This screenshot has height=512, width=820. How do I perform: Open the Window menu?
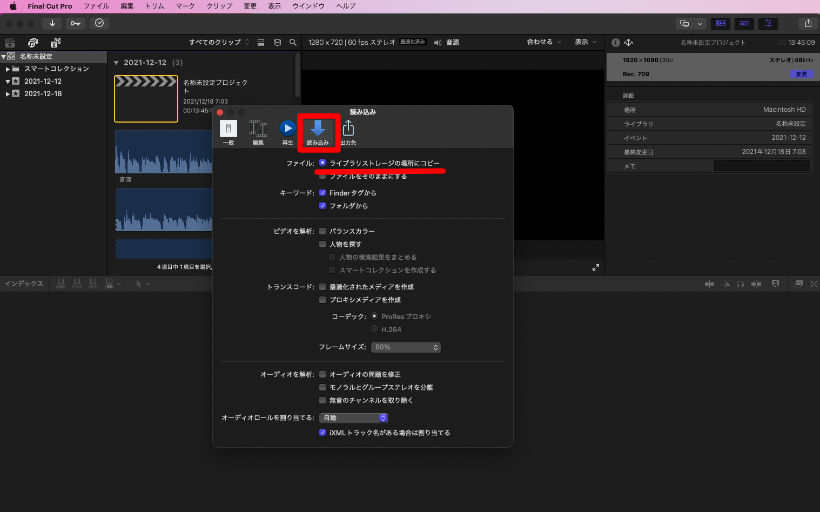[x=309, y=6]
